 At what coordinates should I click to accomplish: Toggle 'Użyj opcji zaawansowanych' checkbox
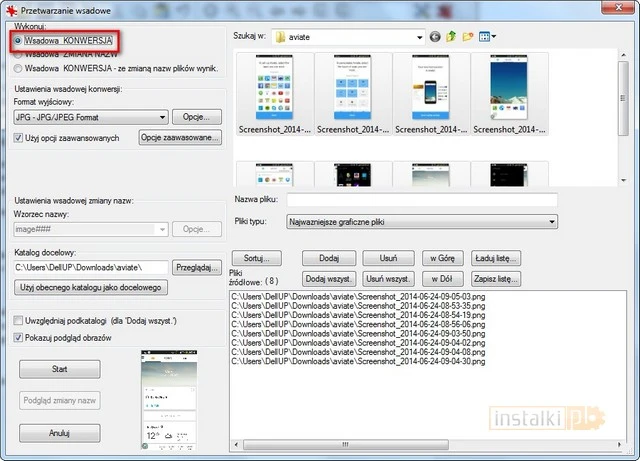point(20,137)
